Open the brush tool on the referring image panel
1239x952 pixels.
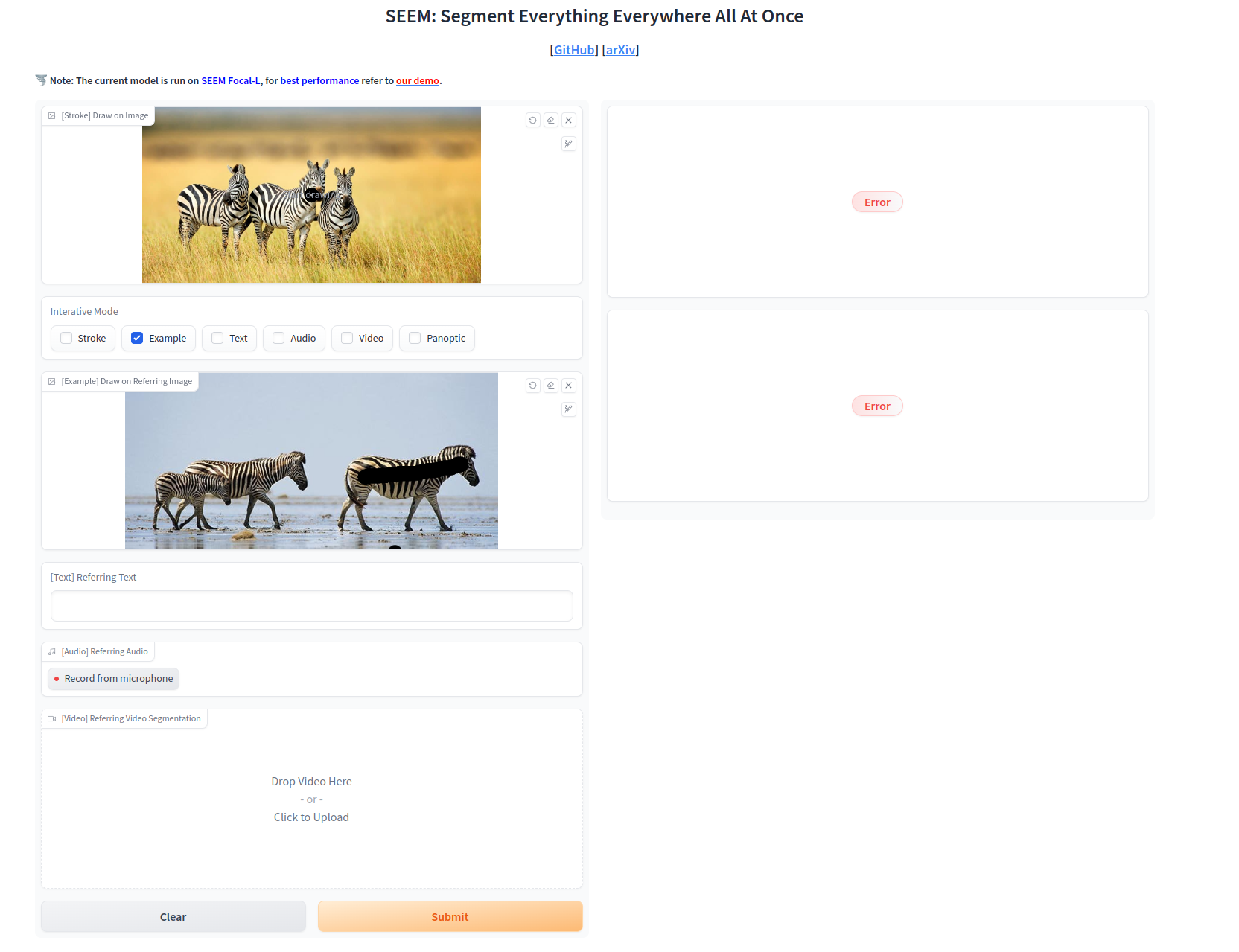(568, 409)
